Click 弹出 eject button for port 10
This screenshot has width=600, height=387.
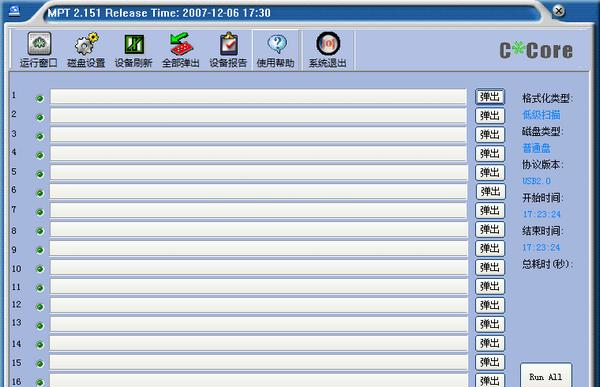tap(490, 267)
